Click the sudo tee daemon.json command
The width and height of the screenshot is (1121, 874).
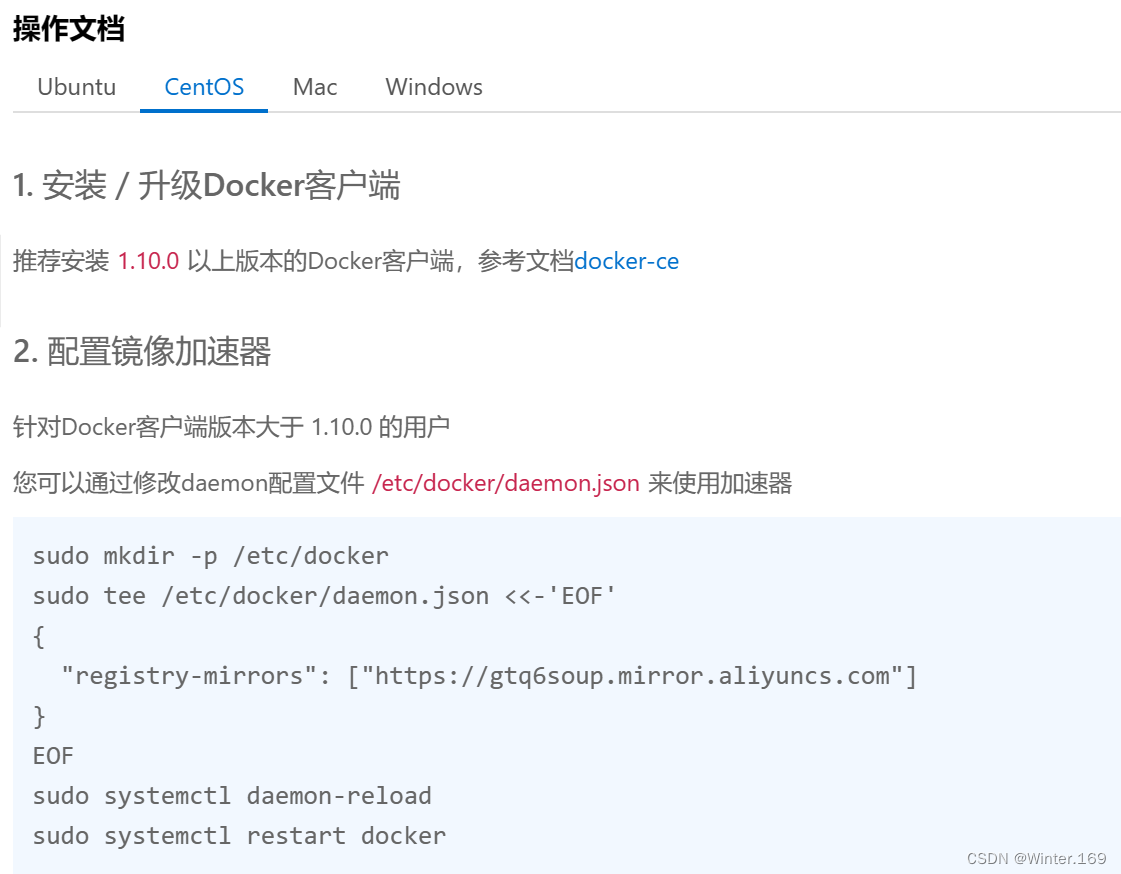(x=323, y=595)
